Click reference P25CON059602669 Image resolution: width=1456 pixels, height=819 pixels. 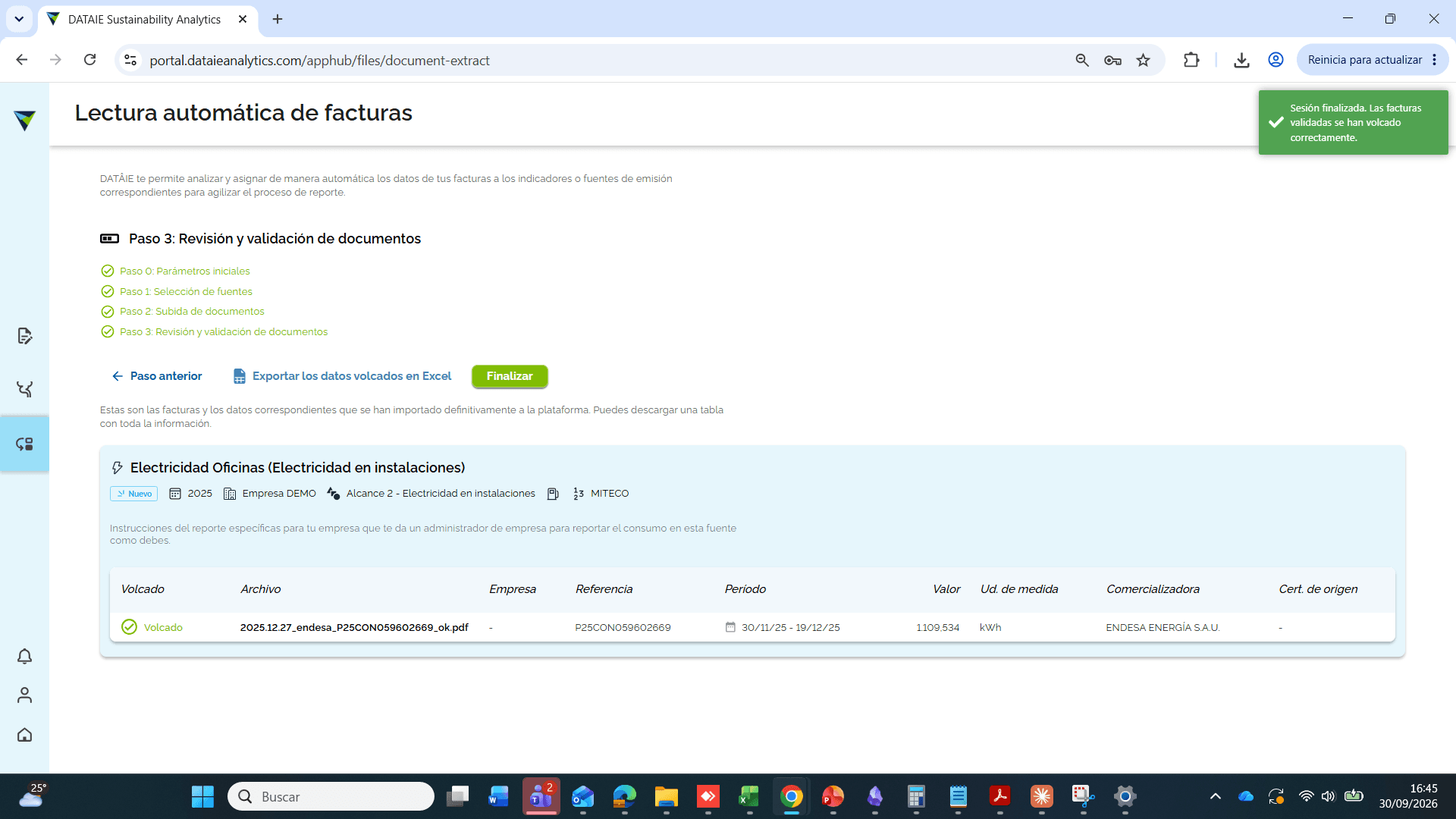click(x=623, y=627)
